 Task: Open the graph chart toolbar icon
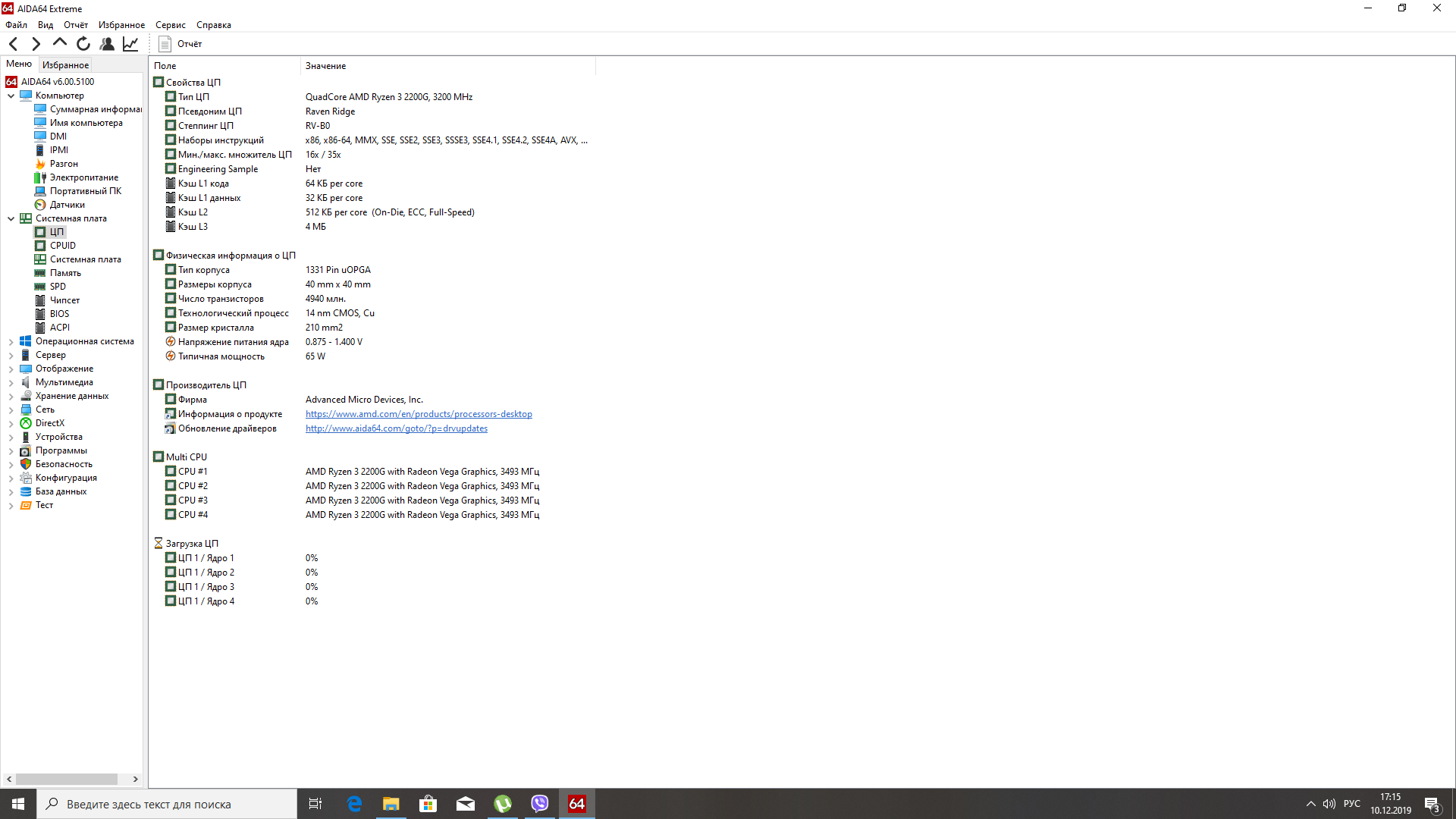point(130,44)
